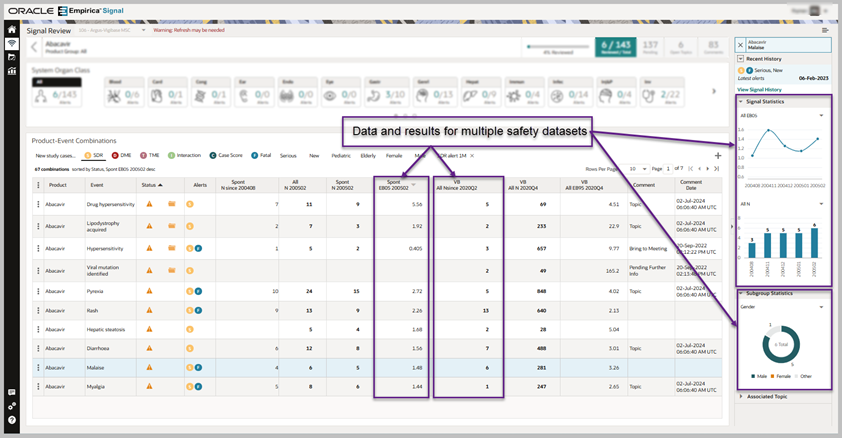Click the Gender donut chart
Viewport: 842px width, 438px height.
point(781,344)
